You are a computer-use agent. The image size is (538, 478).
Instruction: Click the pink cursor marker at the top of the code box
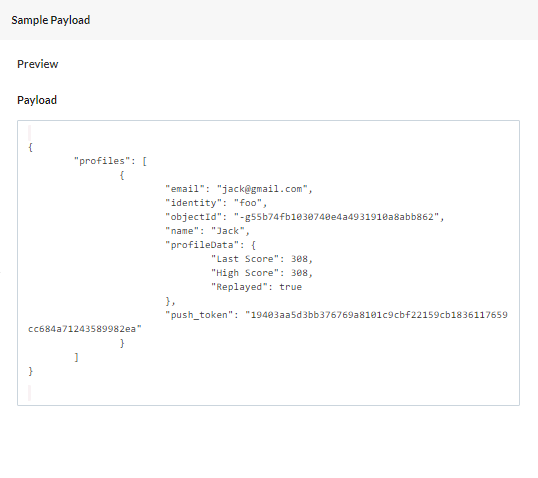30,132
